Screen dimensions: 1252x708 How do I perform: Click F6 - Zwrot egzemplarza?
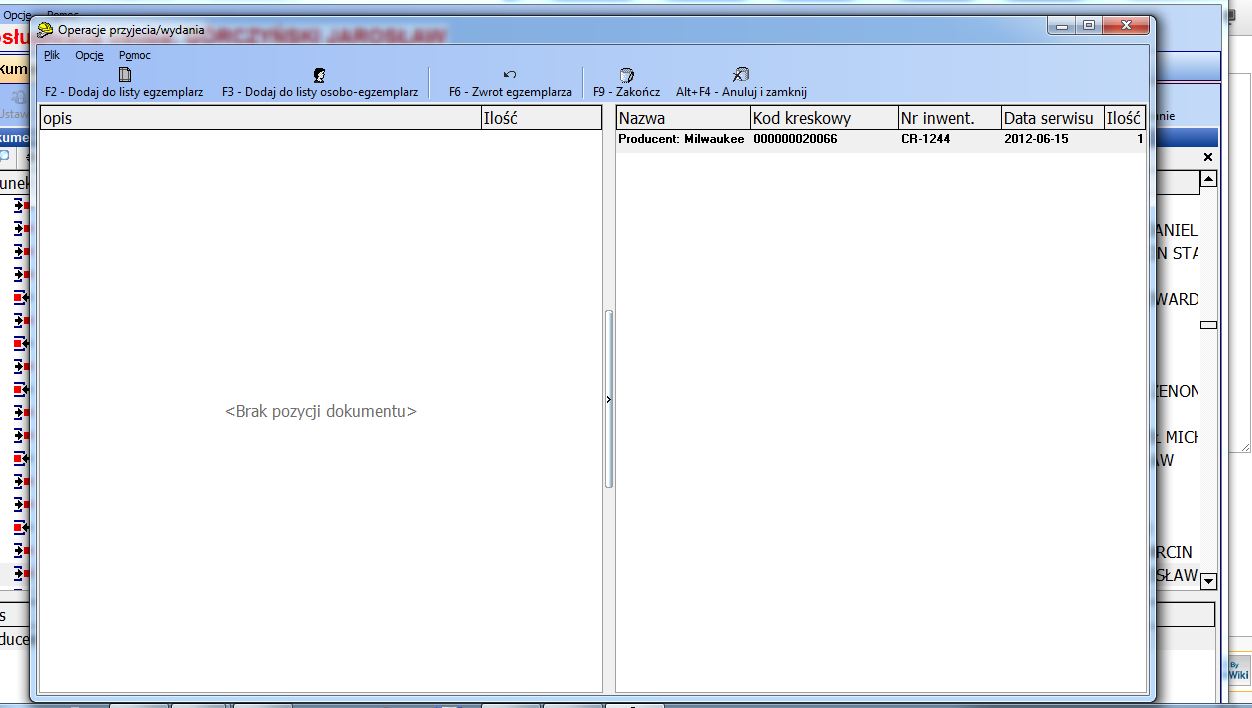pos(510,83)
